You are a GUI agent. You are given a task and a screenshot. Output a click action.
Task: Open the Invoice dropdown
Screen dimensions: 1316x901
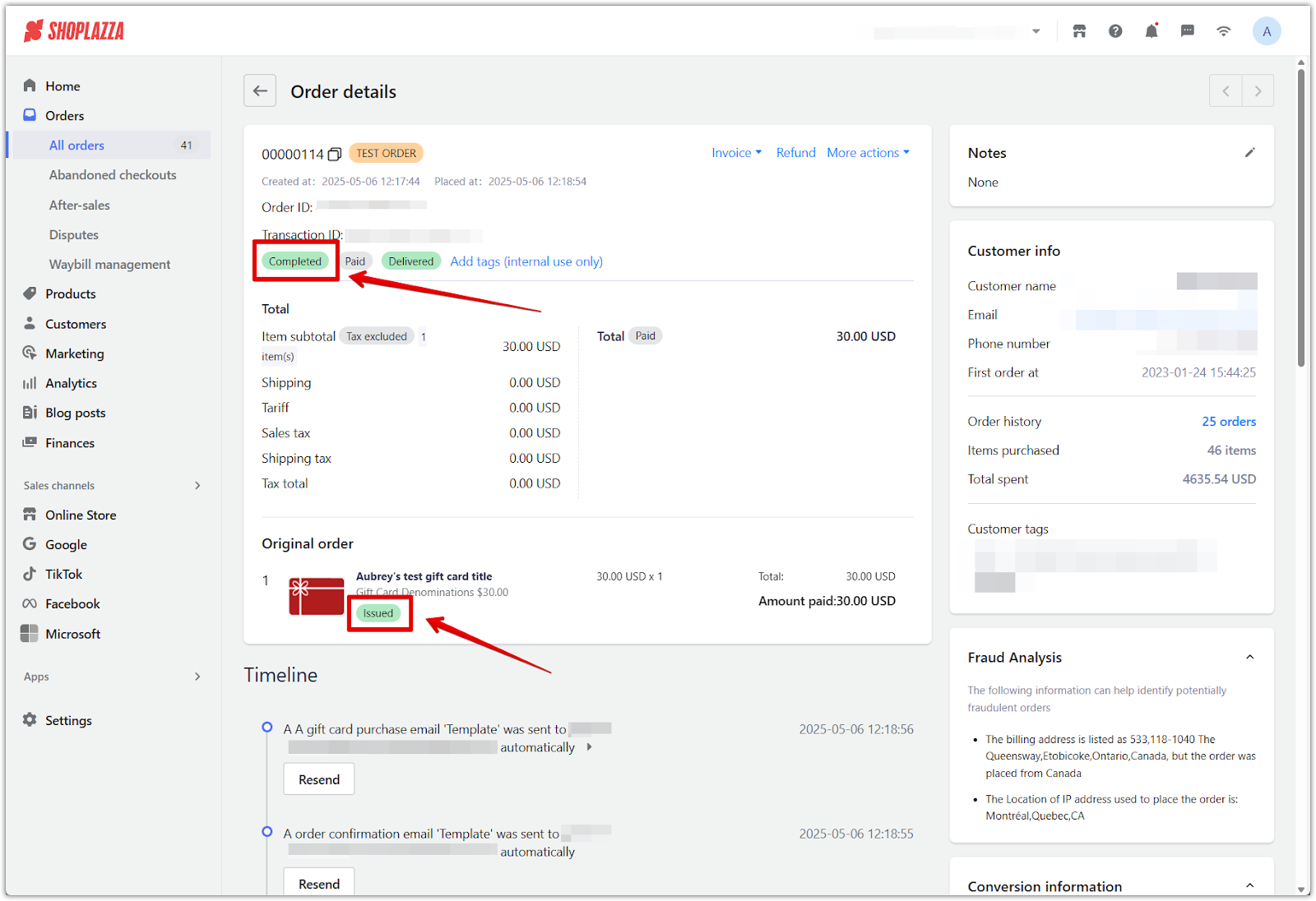[737, 153]
